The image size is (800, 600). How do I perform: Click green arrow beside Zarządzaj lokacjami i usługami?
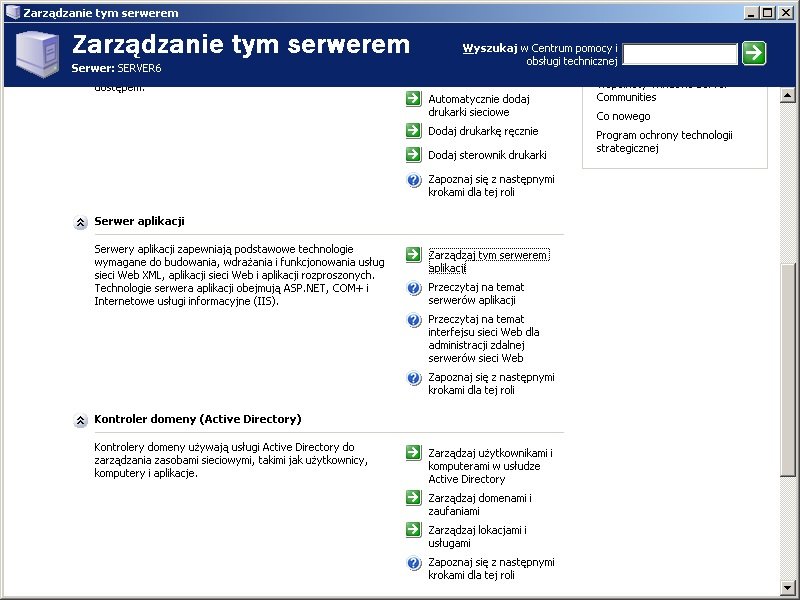click(413, 530)
